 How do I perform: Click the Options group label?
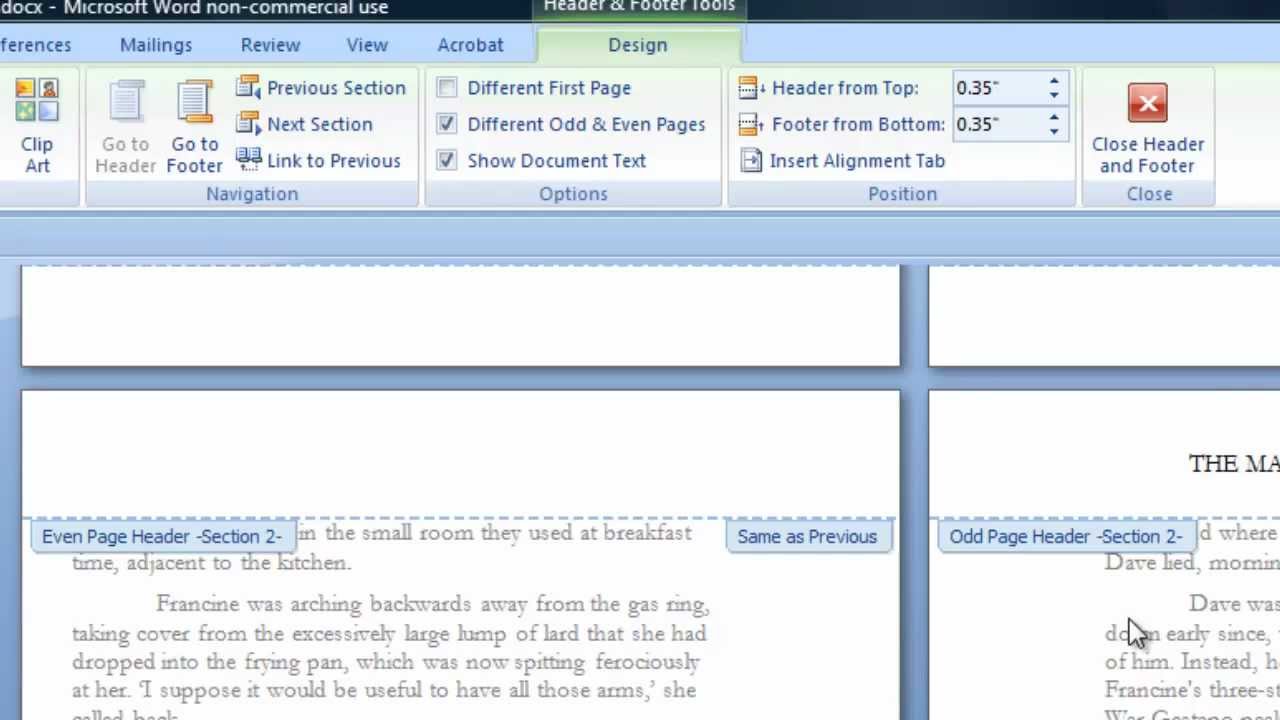pyautogui.click(x=573, y=194)
